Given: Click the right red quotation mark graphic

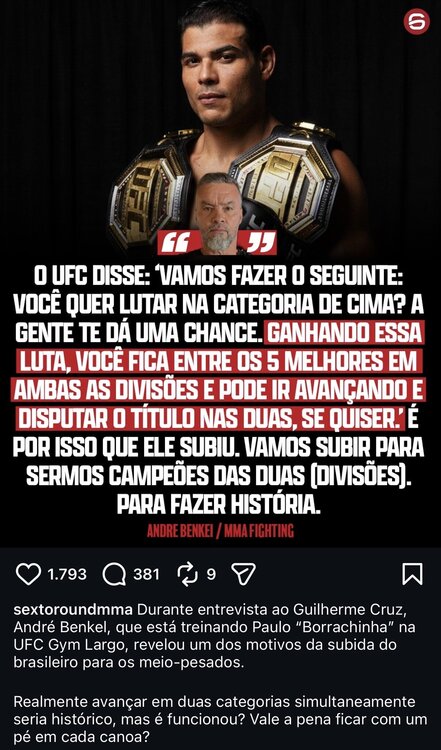Looking at the screenshot, I should pos(262,243).
